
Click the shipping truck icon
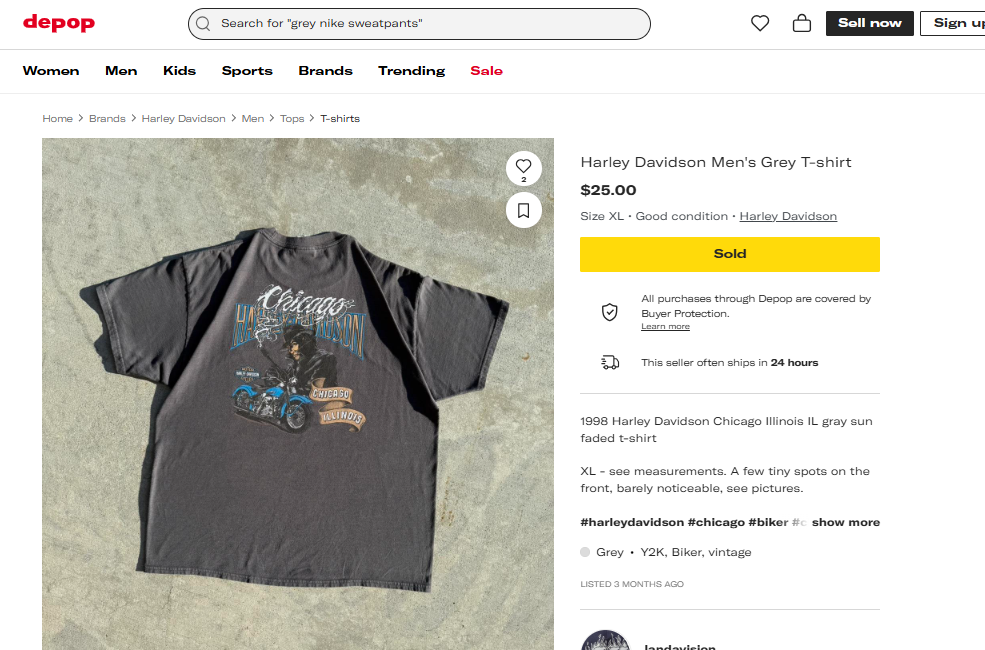tap(609, 362)
